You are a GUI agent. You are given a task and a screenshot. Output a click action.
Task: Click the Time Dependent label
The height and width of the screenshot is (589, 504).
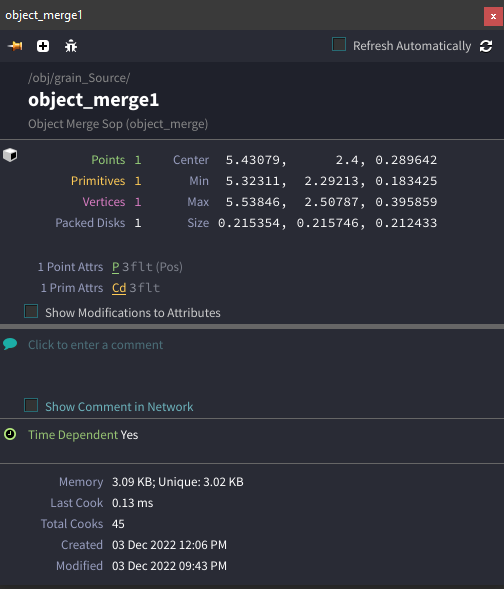73,435
